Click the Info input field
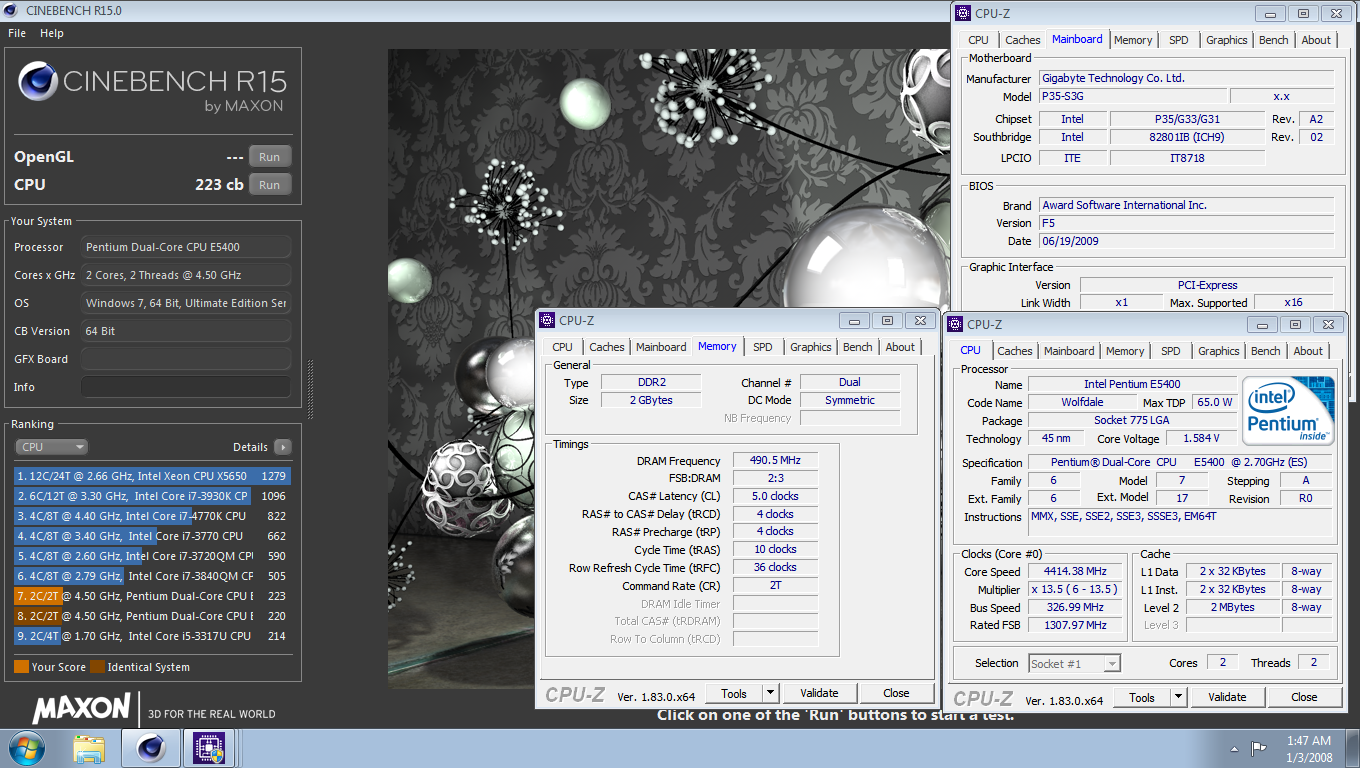The image size is (1360, 768). [186, 387]
